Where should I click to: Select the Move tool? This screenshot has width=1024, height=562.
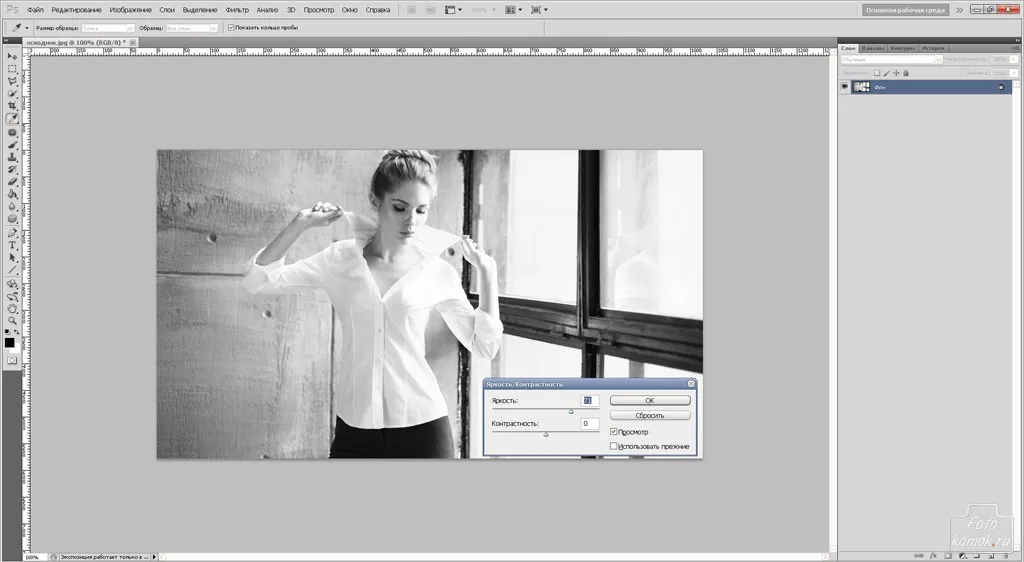[12, 57]
